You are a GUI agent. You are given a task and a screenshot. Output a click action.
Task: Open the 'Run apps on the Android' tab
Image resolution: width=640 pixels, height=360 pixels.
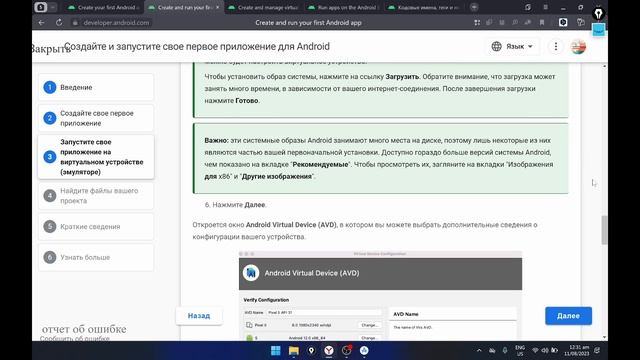pyautogui.click(x=344, y=7)
